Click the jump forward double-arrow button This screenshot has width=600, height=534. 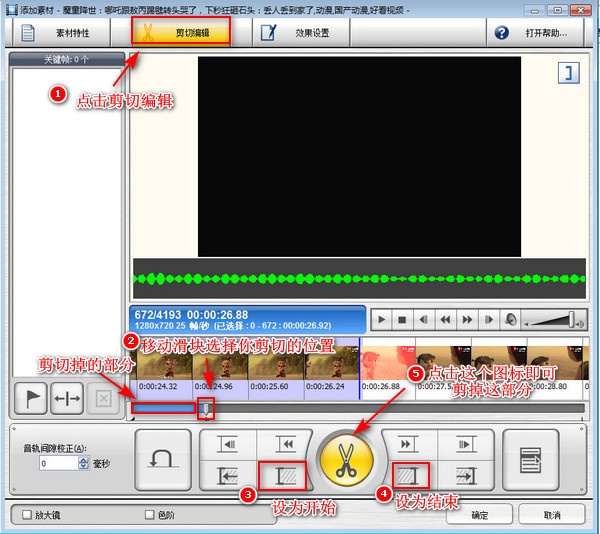[x=408, y=444]
